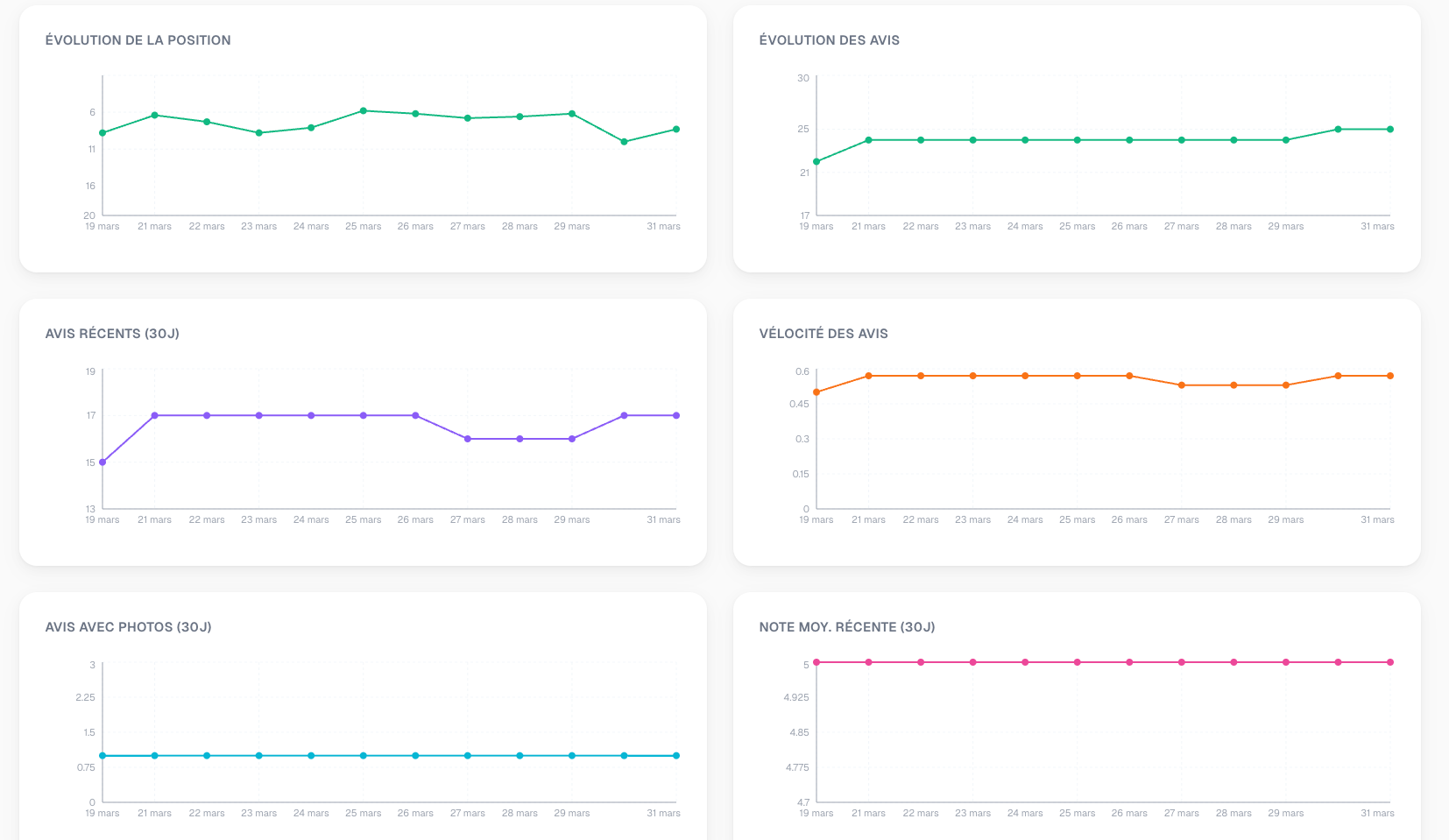Click the lowest green point in Évolution de la position
Image resolution: width=1449 pixels, height=840 pixels.
click(624, 142)
